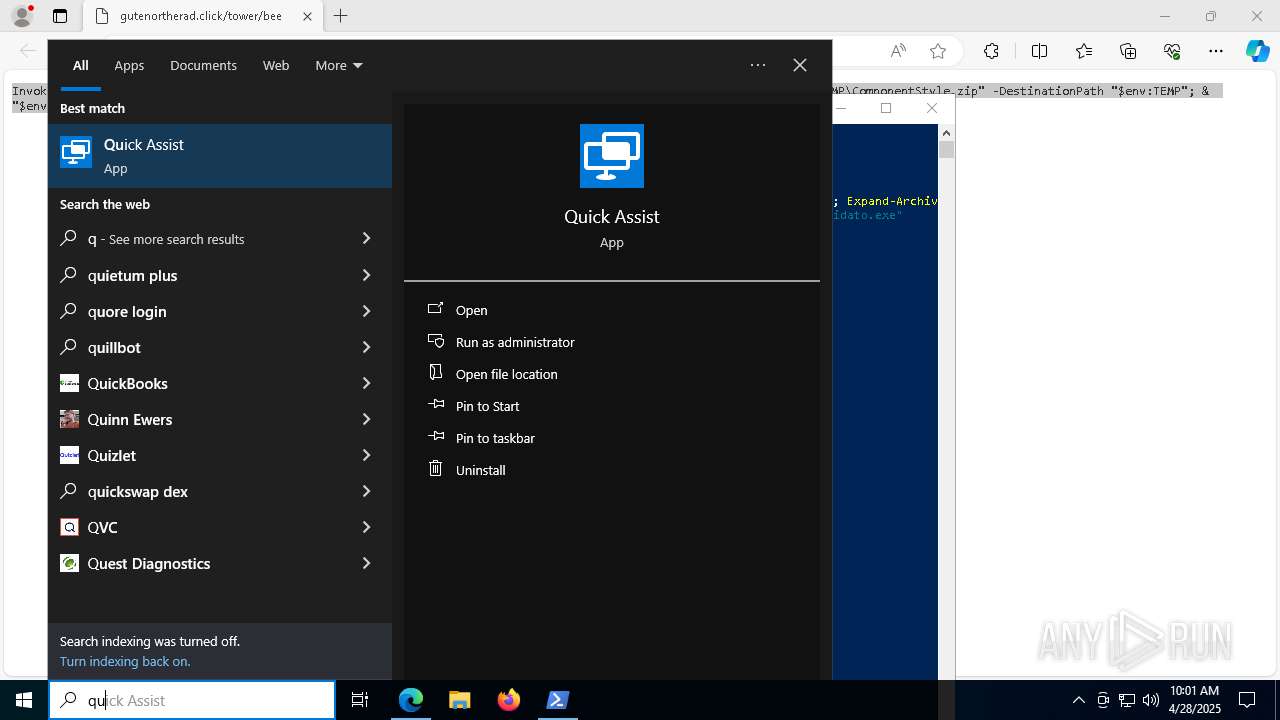Select the QVC suggestion icon
Screen dimensions: 1280x720
click(x=69, y=527)
